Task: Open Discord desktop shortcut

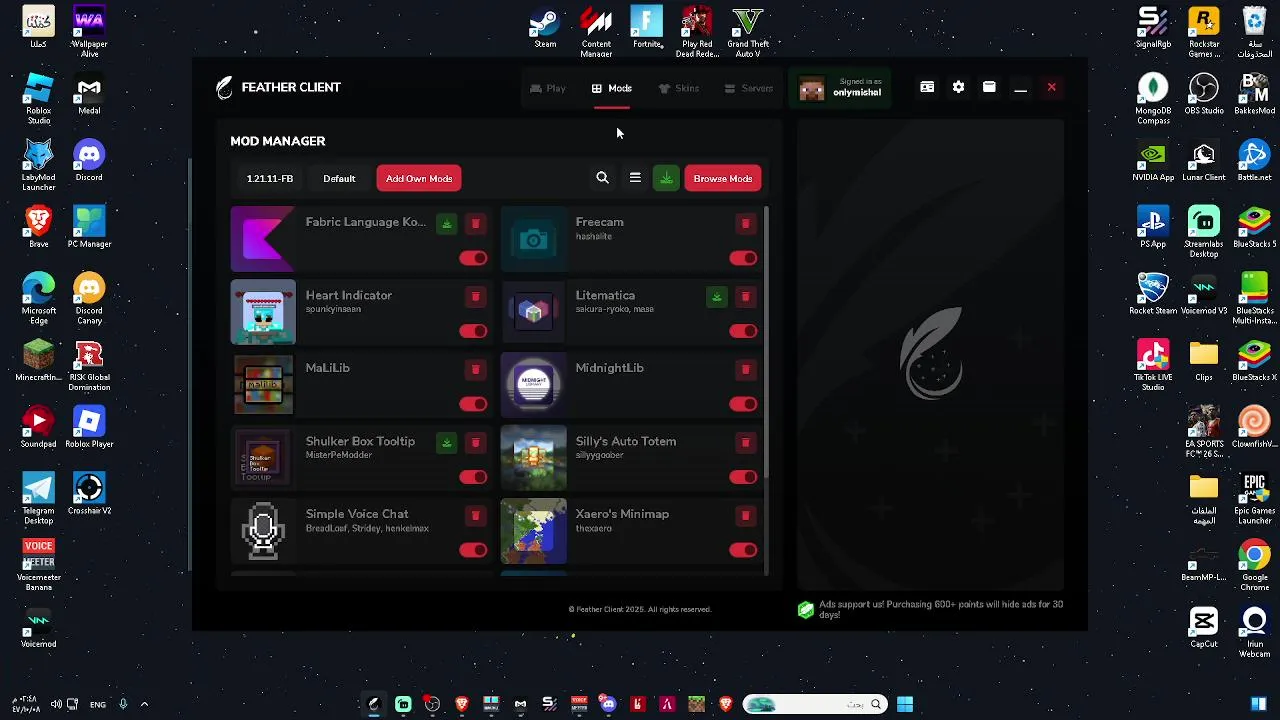Action: coord(89,162)
